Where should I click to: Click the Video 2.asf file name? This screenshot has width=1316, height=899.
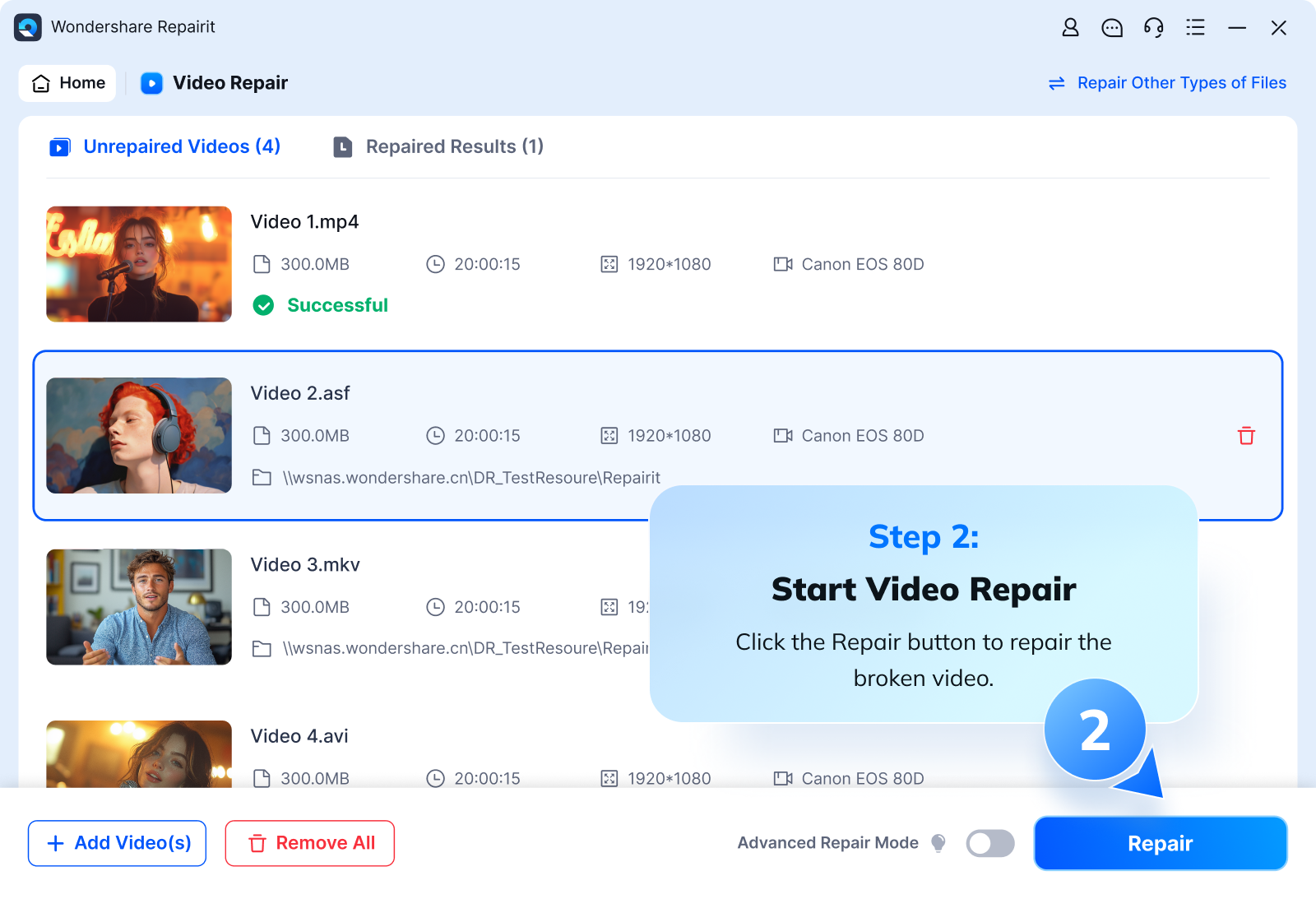pos(300,393)
